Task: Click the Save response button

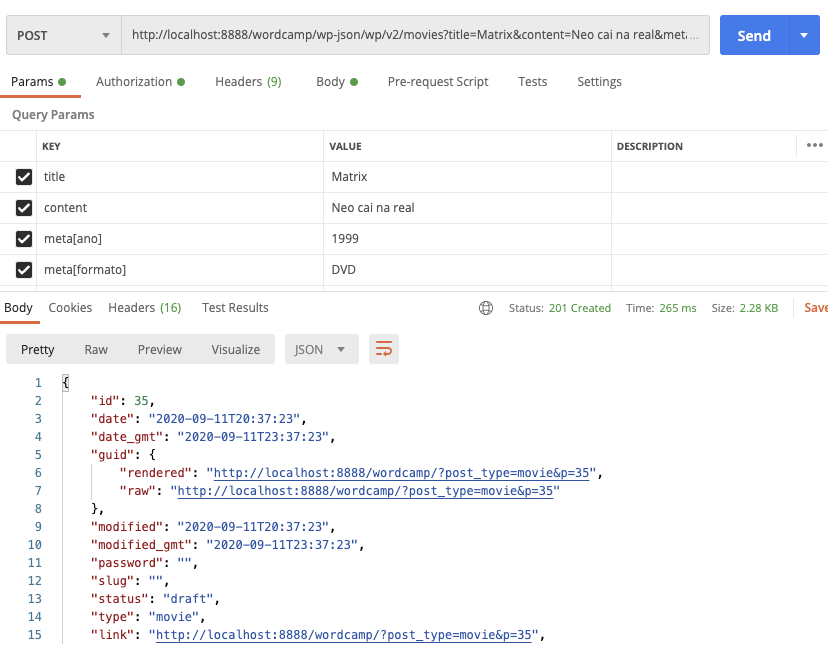Action: (x=816, y=308)
